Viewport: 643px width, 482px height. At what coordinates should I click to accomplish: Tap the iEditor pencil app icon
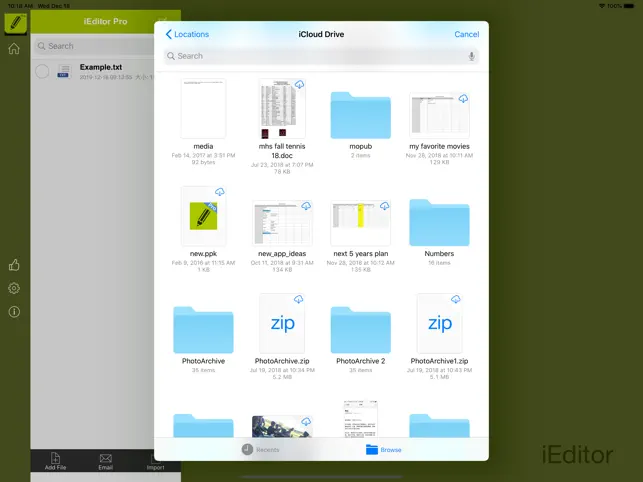pyautogui.click(x=15, y=23)
